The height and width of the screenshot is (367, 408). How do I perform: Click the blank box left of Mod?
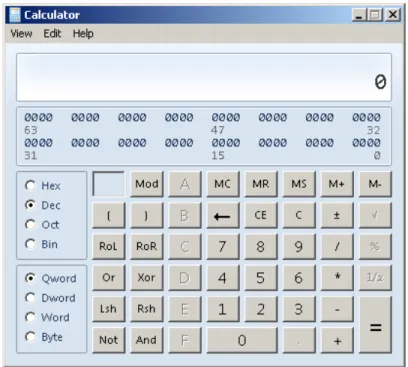point(108,184)
